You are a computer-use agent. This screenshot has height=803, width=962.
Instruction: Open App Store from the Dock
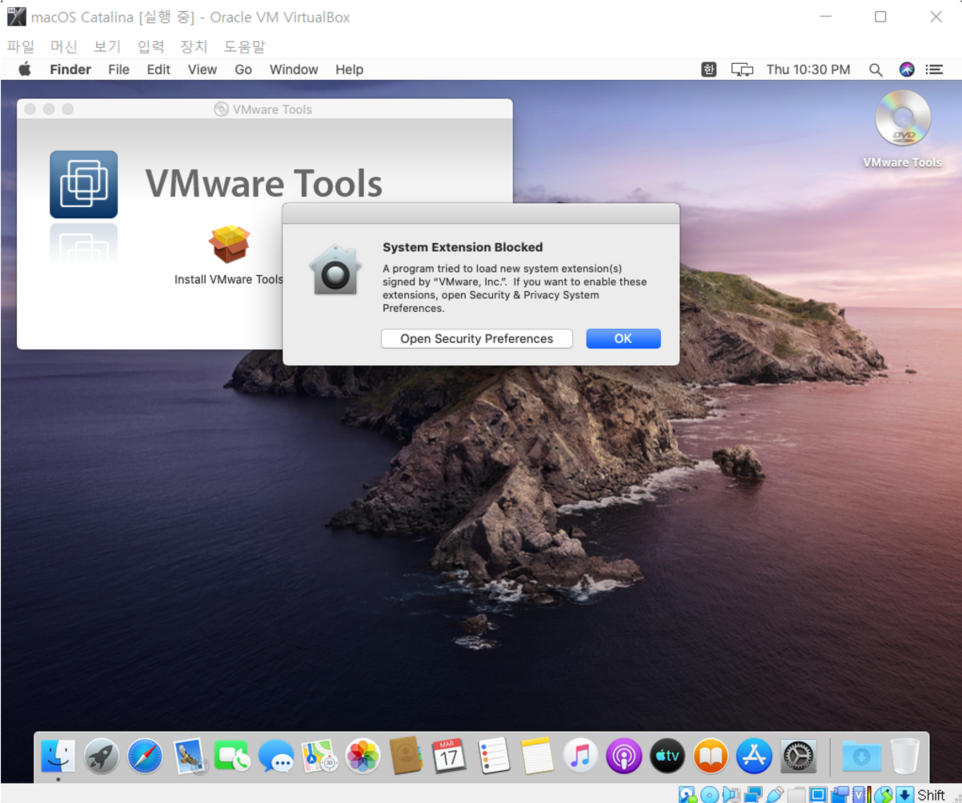pos(754,756)
